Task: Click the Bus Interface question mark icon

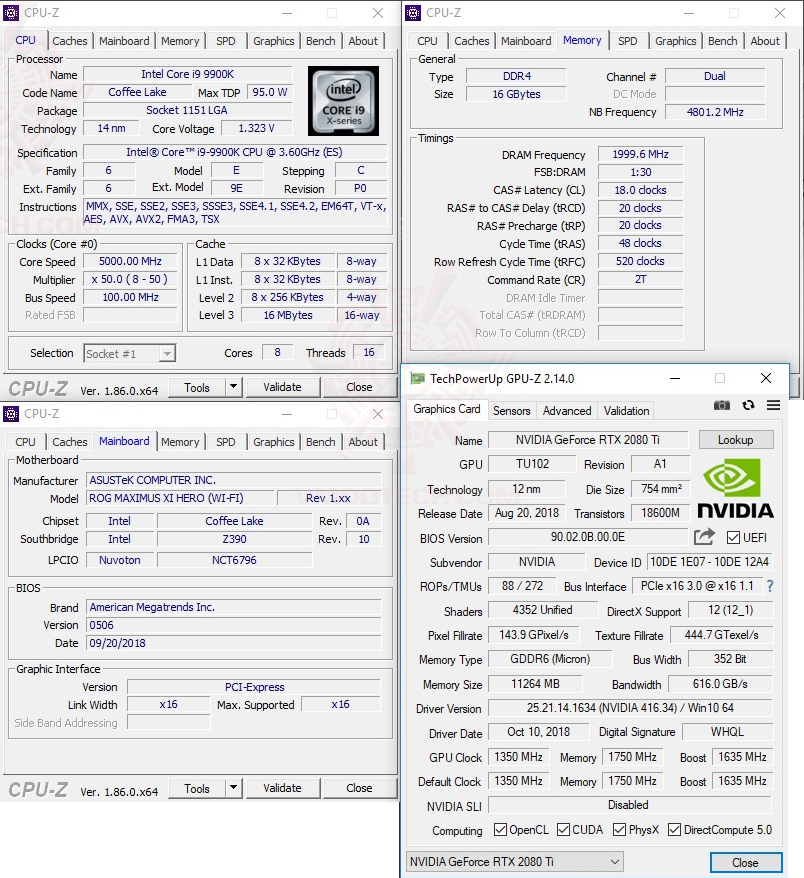Action: [770, 586]
